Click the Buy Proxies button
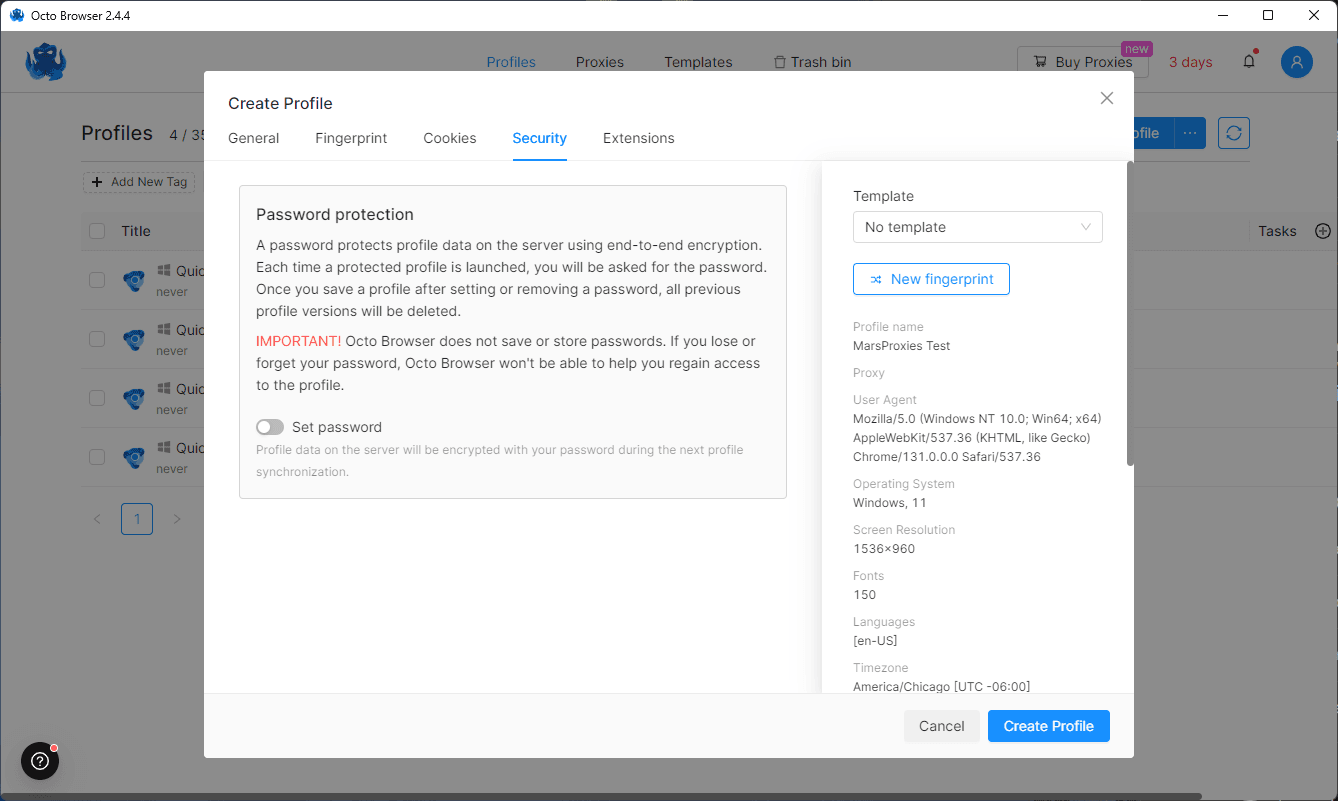 [1083, 62]
